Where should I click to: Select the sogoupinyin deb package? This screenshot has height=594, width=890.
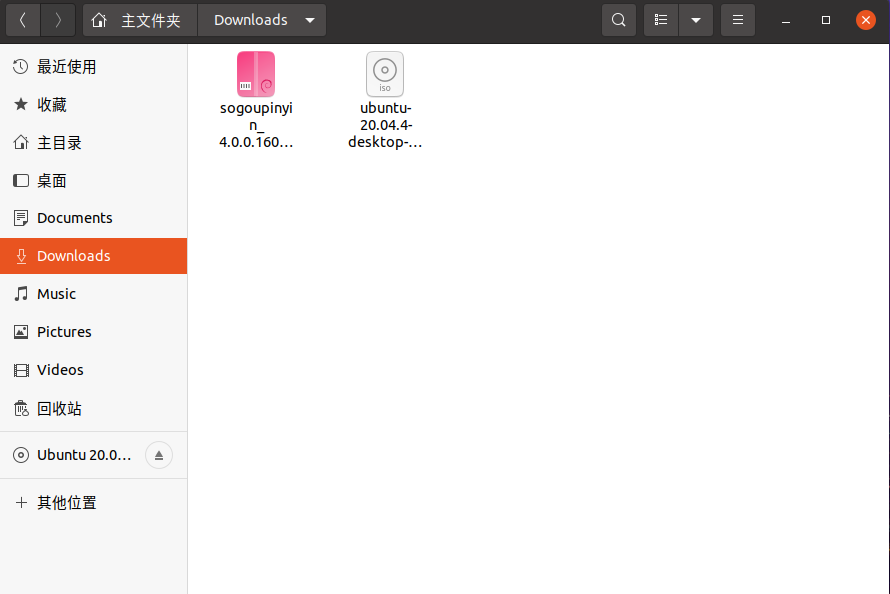tap(256, 74)
